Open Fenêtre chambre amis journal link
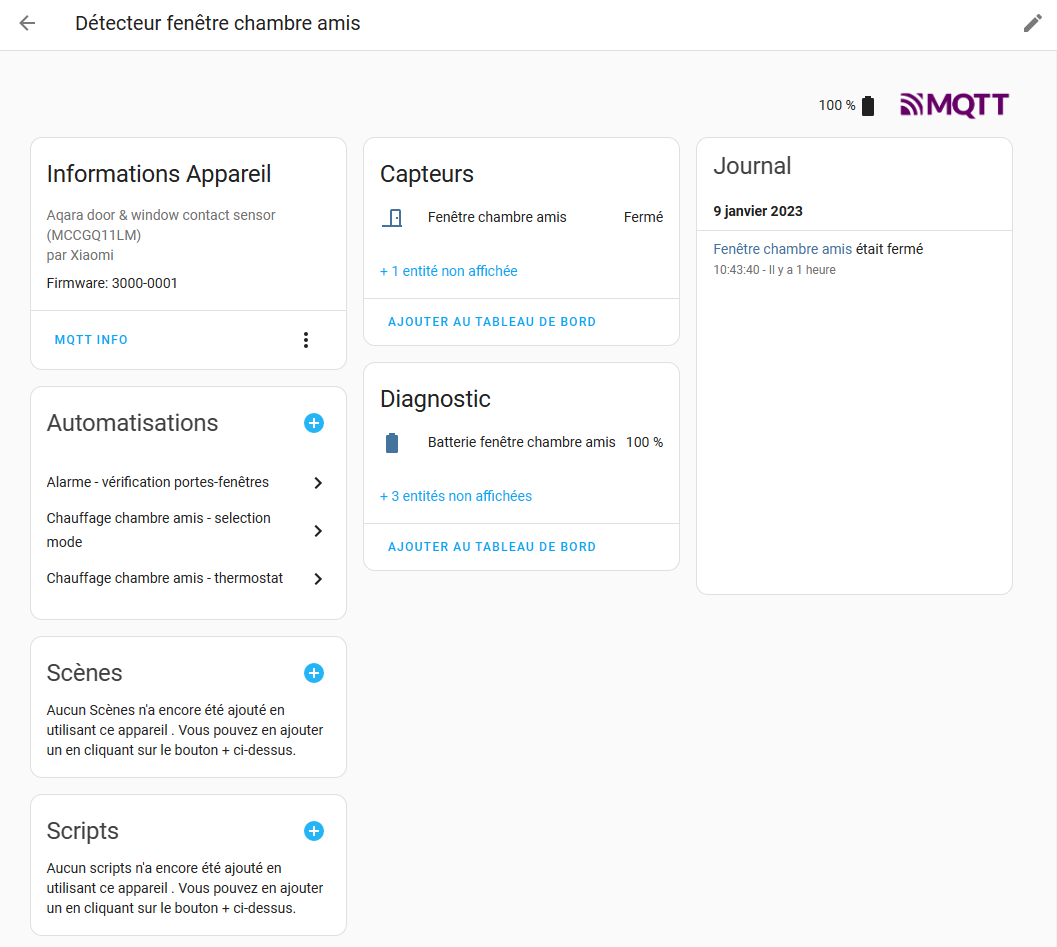Screen dimensions: 1057x947 point(783,249)
